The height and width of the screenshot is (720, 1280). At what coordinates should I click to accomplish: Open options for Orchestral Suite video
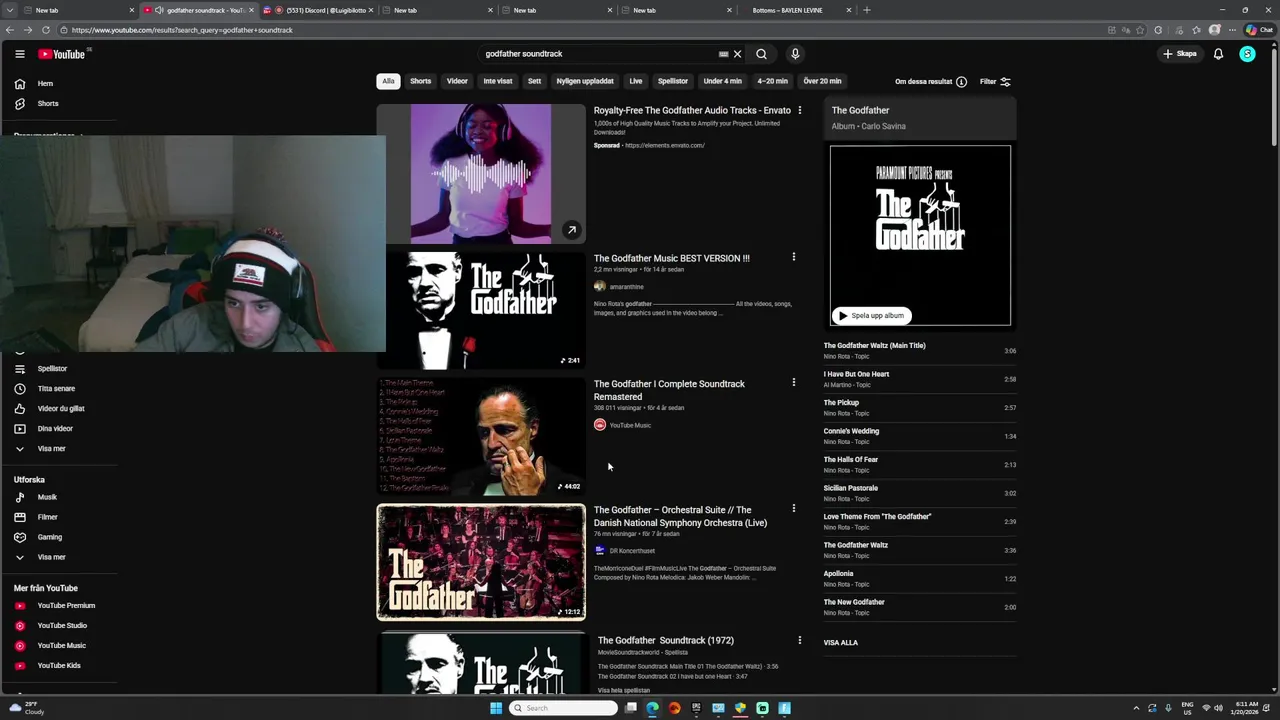coord(794,509)
